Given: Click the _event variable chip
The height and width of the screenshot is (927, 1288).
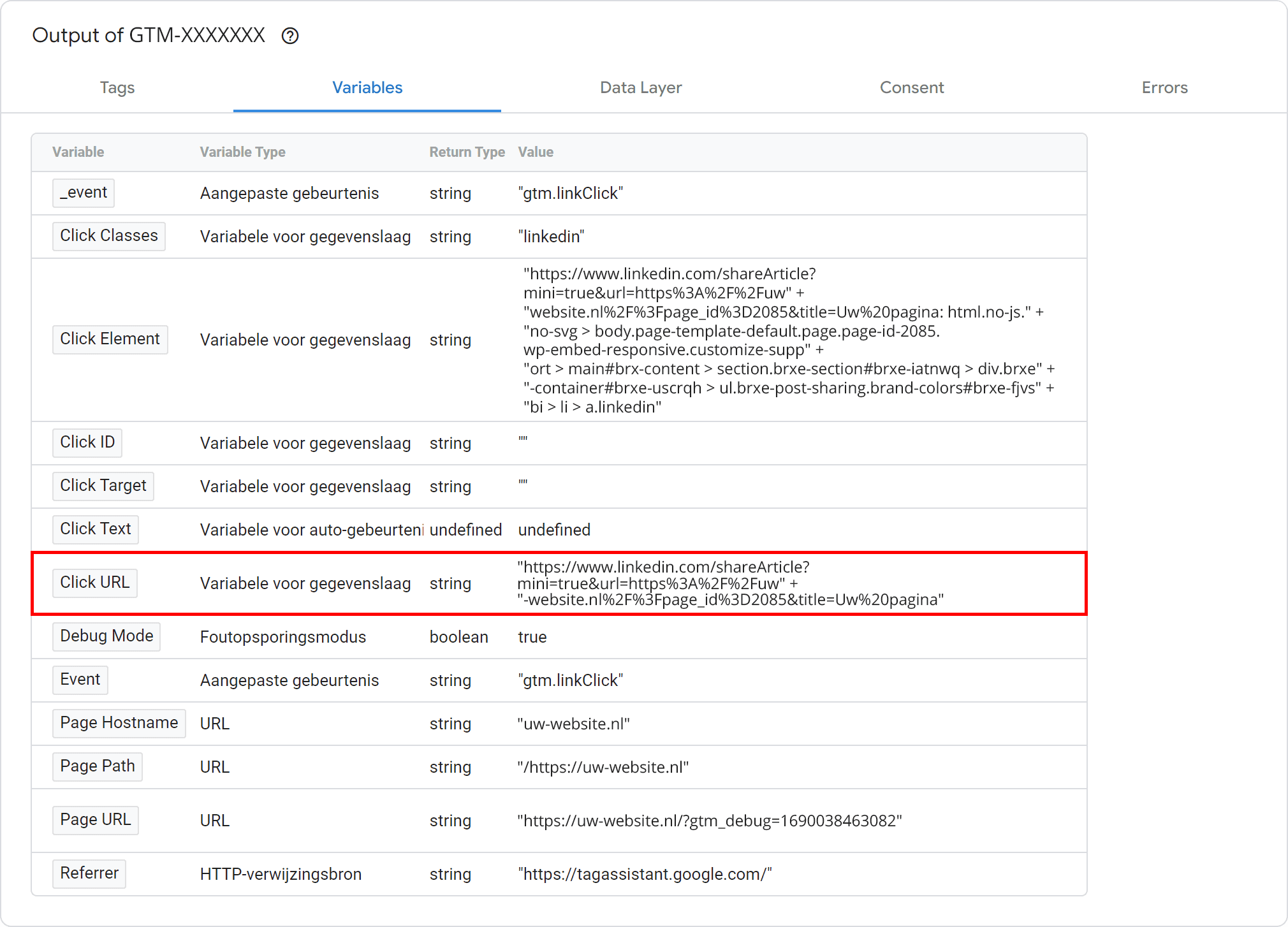Looking at the screenshot, I should point(84,193).
